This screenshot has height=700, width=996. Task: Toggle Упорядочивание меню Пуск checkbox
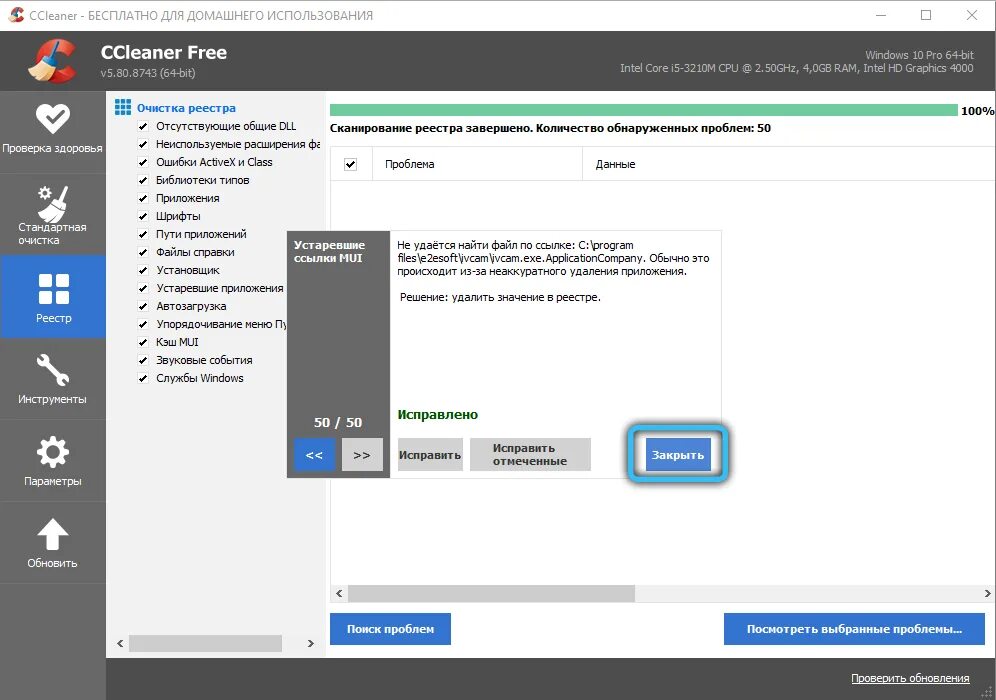click(143, 325)
